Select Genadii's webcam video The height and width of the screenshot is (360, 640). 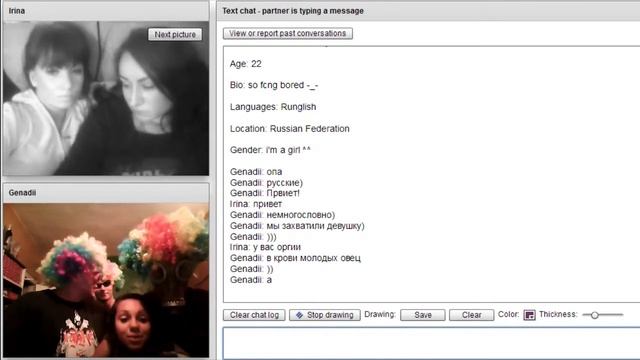click(106, 280)
